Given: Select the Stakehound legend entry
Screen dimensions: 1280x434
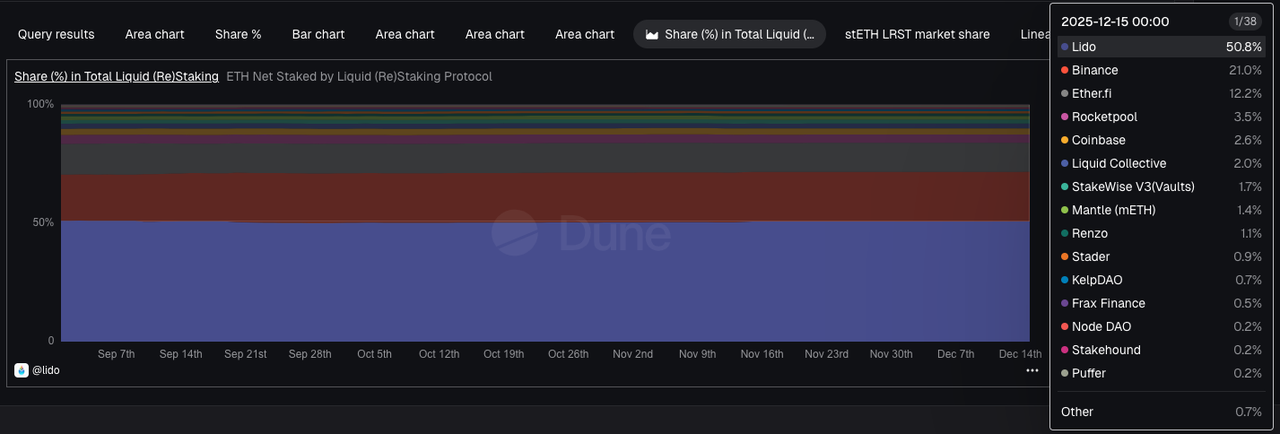Looking at the screenshot, I should [1160, 350].
